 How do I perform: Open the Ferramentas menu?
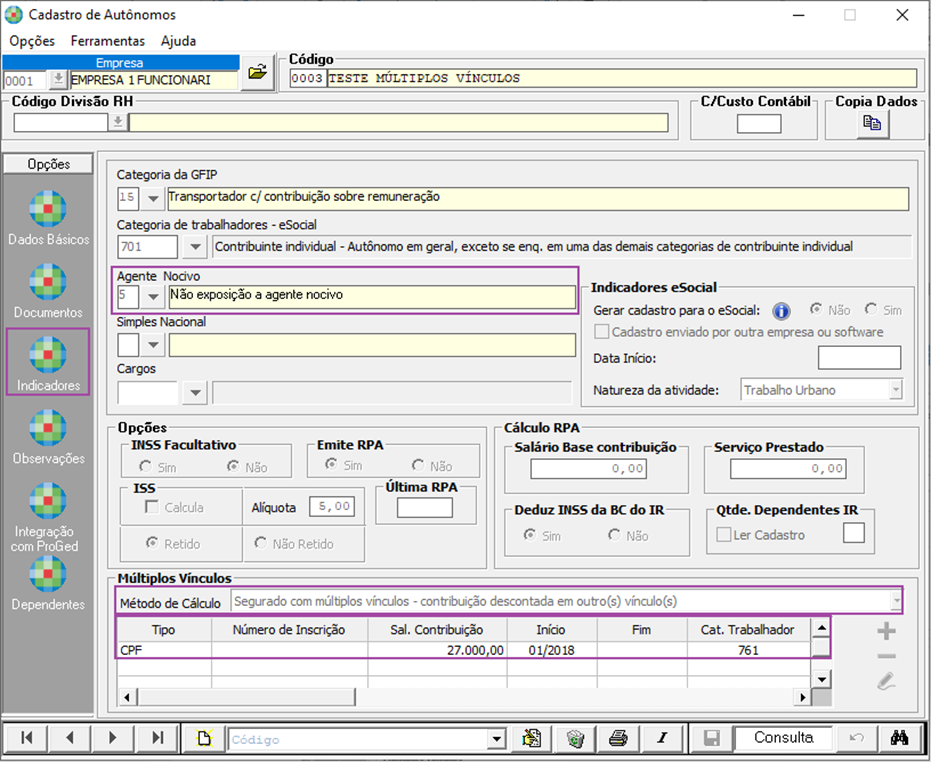click(107, 41)
